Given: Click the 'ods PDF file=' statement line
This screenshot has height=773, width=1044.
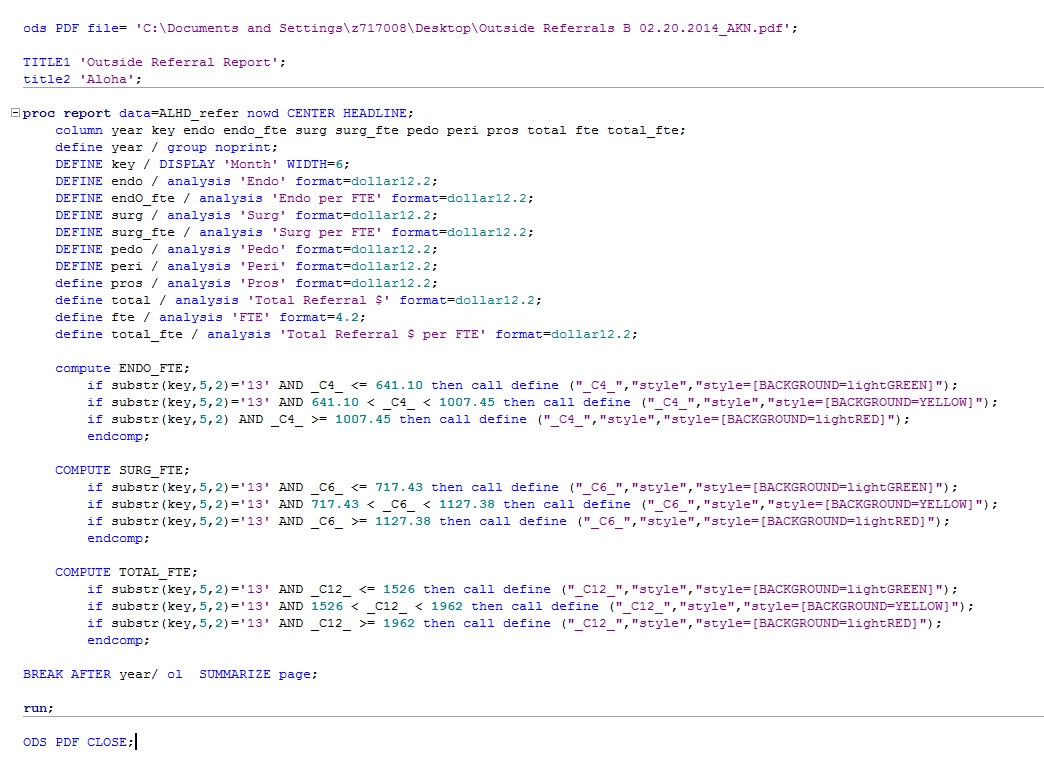Looking at the screenshot, I should 410,28.
